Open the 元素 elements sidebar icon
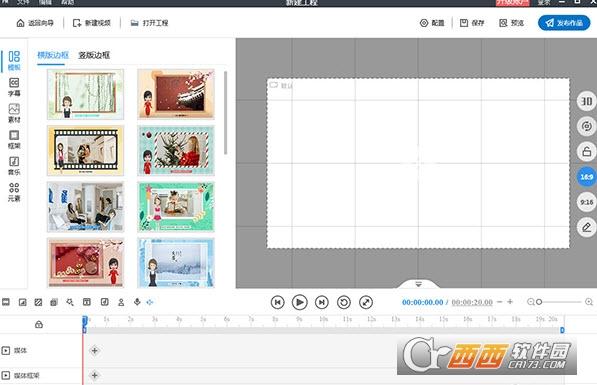Image resolution: width=597 pixels, height=385 pixels. tap(14, 192)
